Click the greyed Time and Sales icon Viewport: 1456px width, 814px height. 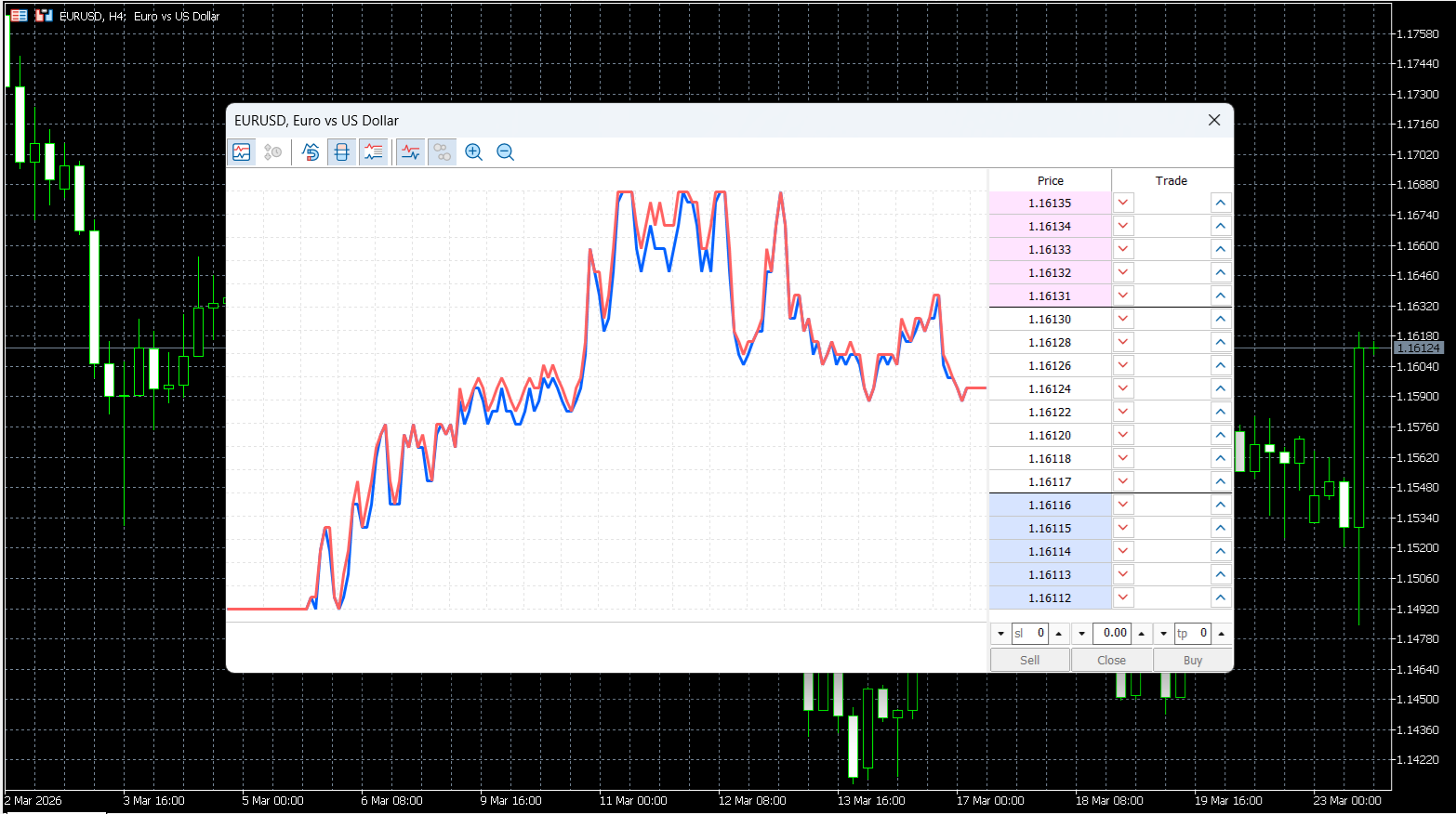(x=272, y=152)
